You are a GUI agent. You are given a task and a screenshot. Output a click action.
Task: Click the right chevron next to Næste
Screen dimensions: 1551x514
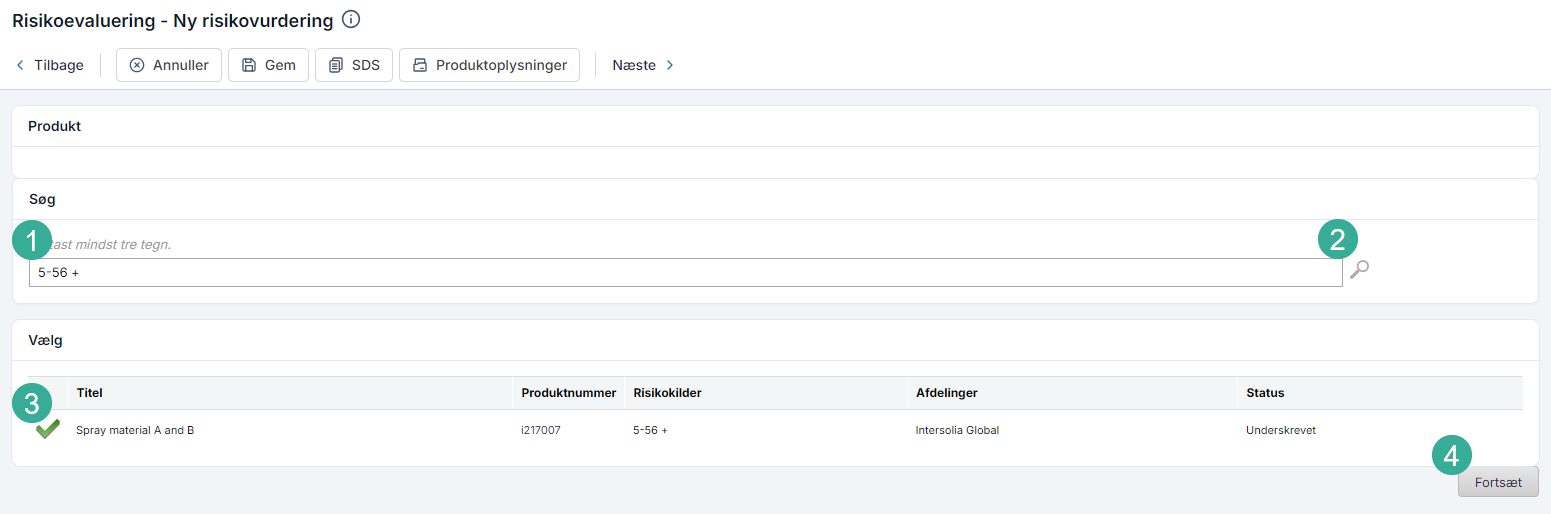point(670,65)
